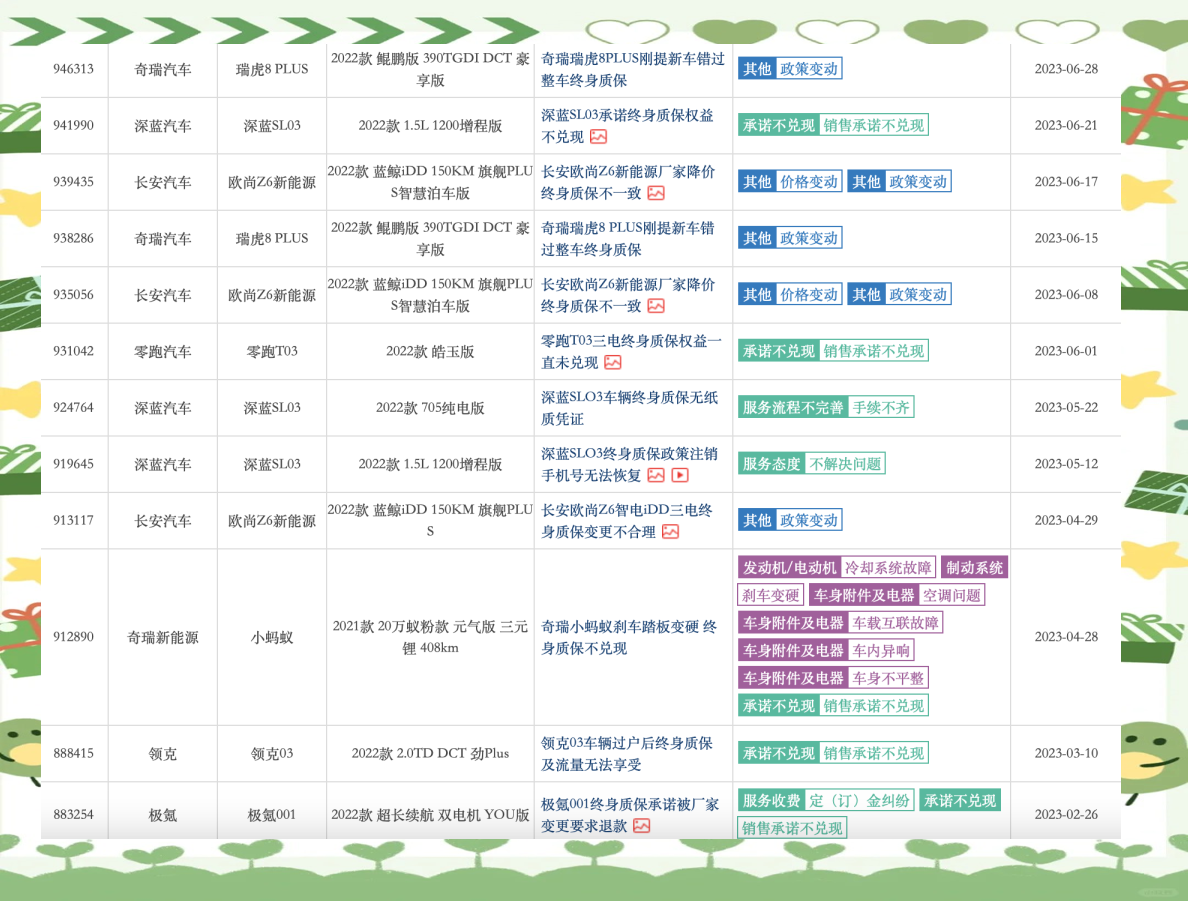The image size is (1188, 901).
Task: Click 政策变动 tag in row 935056
Action: [918, 295]
